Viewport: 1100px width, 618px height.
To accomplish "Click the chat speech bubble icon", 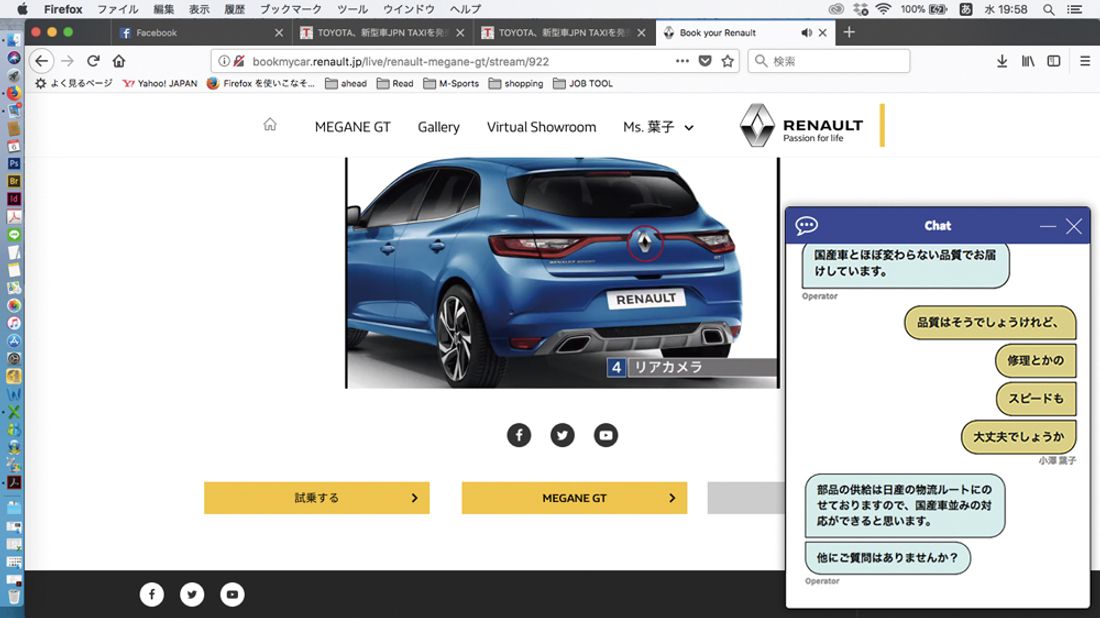I will tap(806, 225).
